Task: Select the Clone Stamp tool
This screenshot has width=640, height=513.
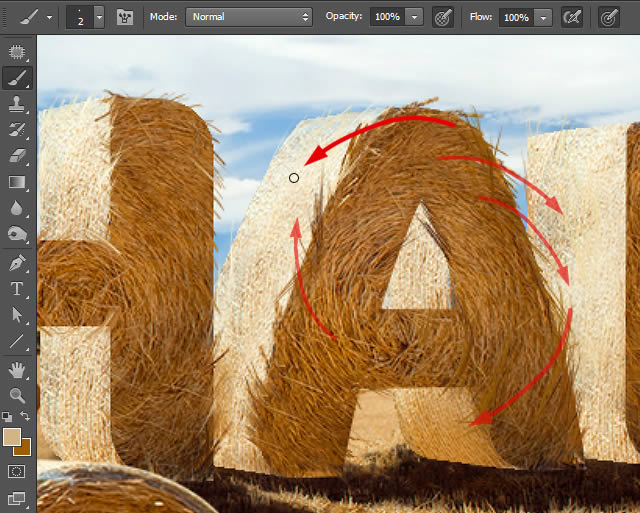Action: (x=17, y=104)
